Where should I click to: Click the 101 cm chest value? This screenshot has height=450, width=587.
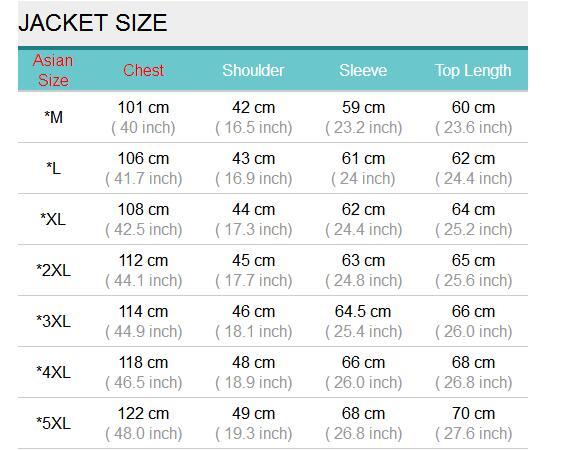coord(143,107)
